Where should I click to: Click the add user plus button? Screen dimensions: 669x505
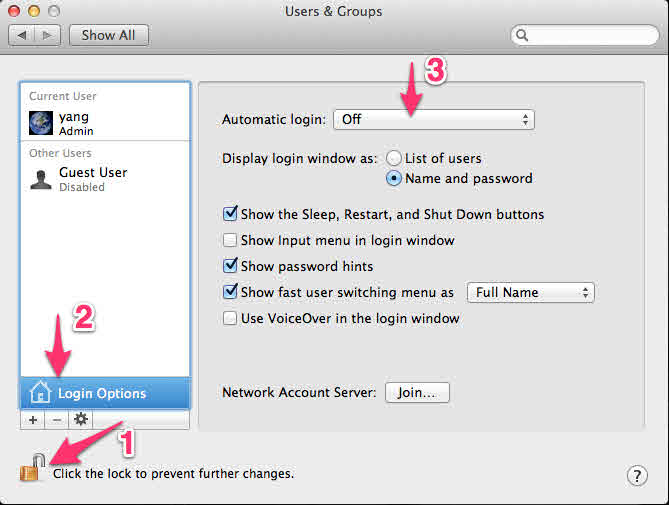[x=33, y=420]
